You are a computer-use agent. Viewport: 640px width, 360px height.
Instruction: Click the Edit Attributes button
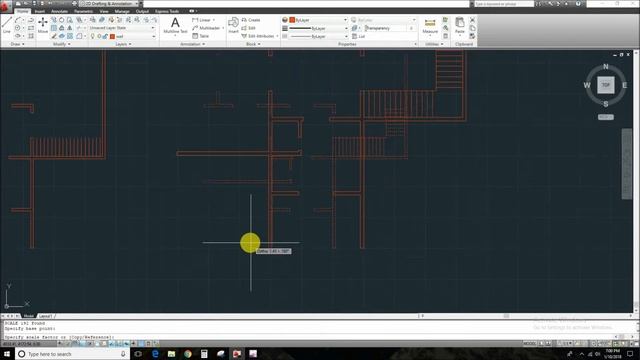tap(258, 36)
